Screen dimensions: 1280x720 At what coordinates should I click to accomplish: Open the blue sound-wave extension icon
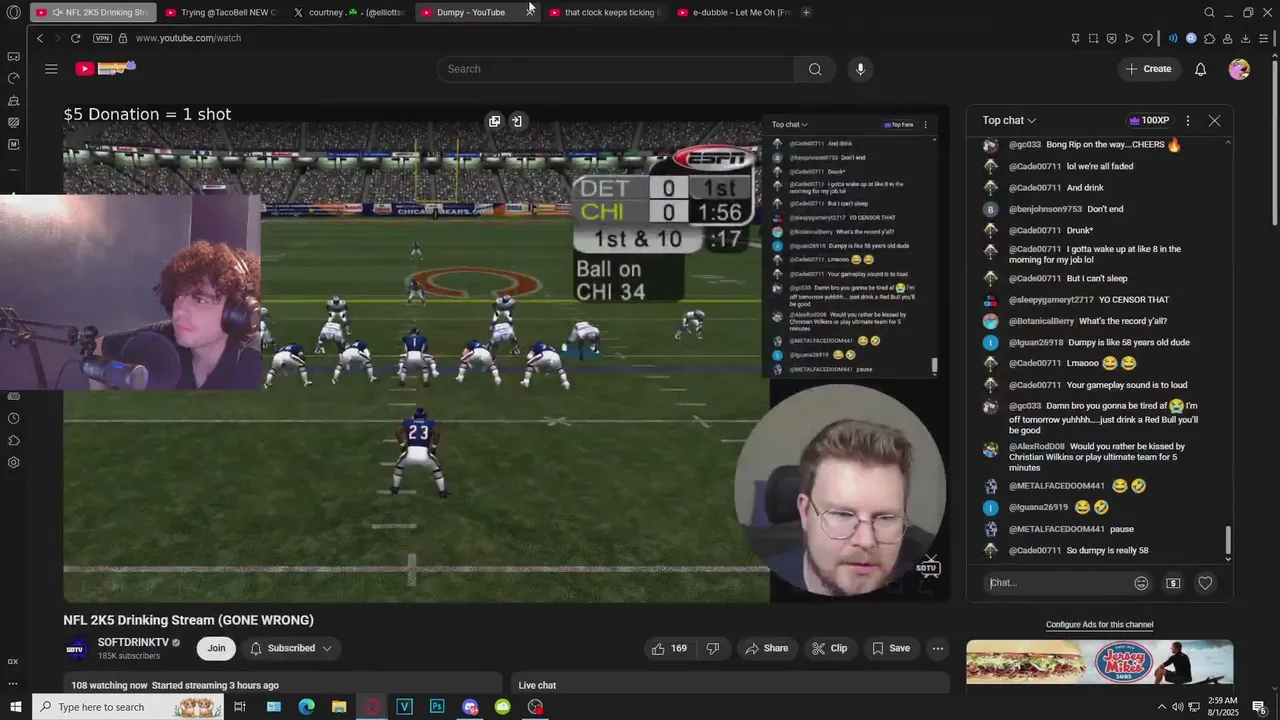[x=1173, y=38]
